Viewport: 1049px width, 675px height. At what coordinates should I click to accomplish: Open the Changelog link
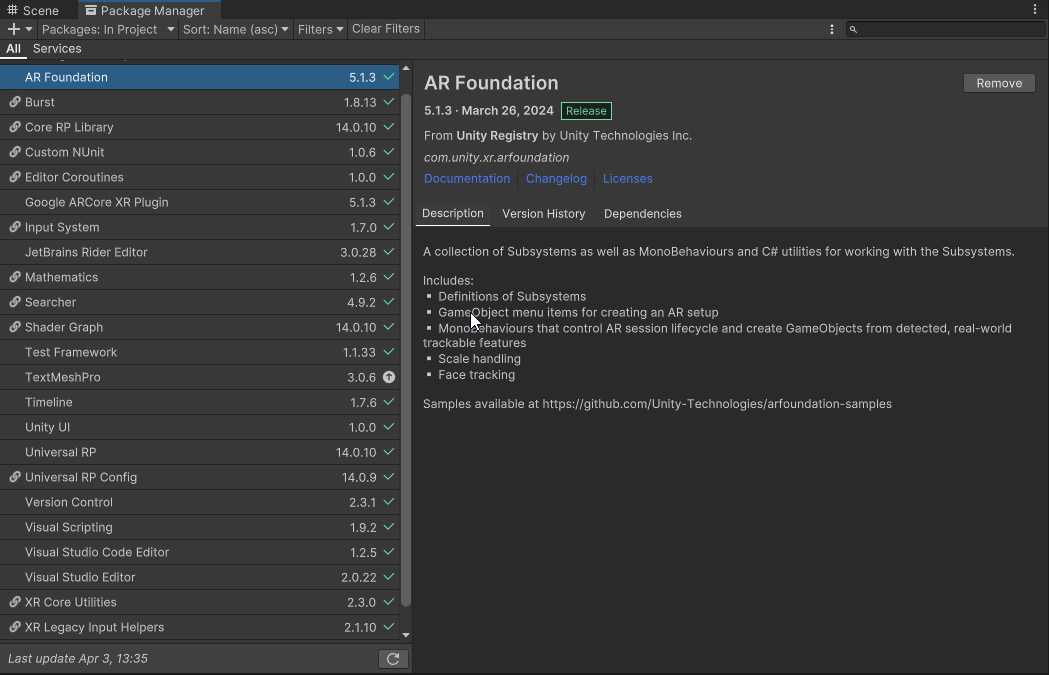(x=556, y=178)
